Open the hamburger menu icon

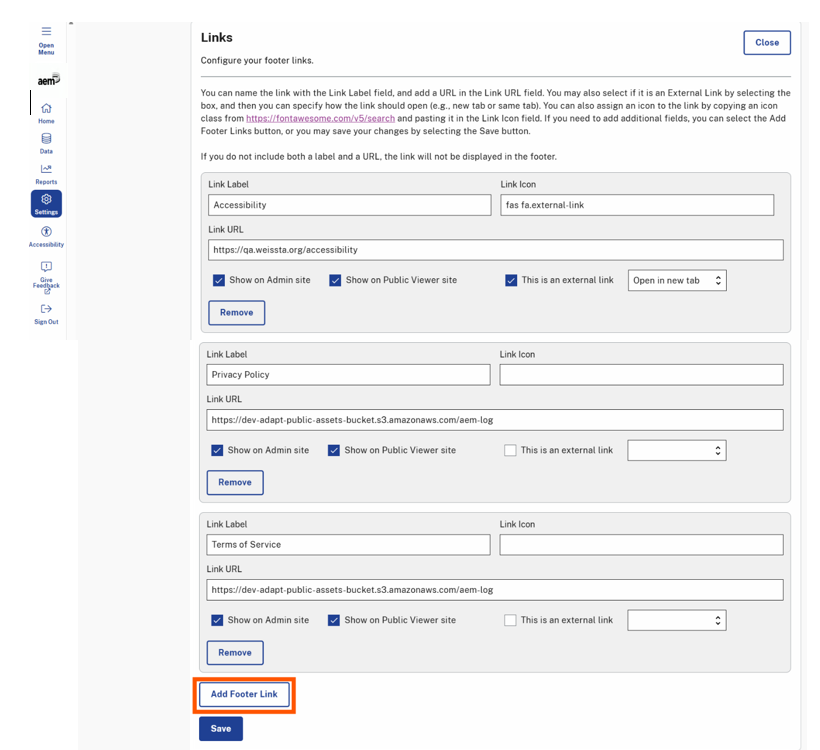point(46,29)
